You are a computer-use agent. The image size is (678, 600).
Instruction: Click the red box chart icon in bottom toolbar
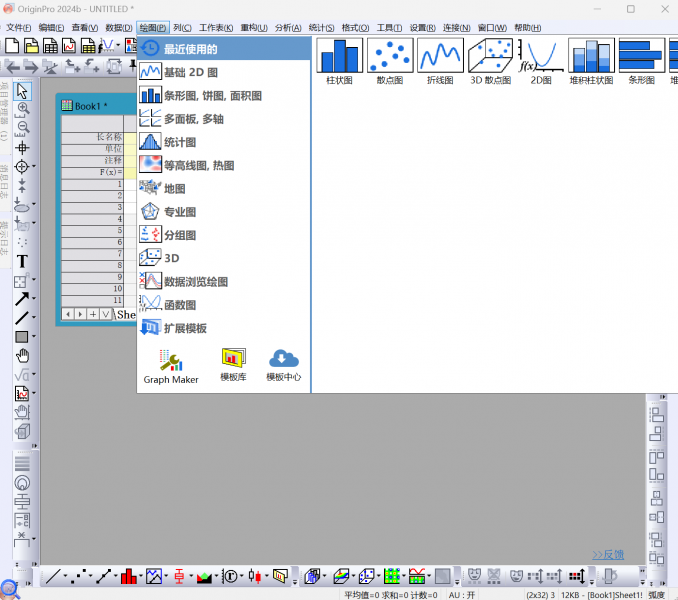point(179,576)
